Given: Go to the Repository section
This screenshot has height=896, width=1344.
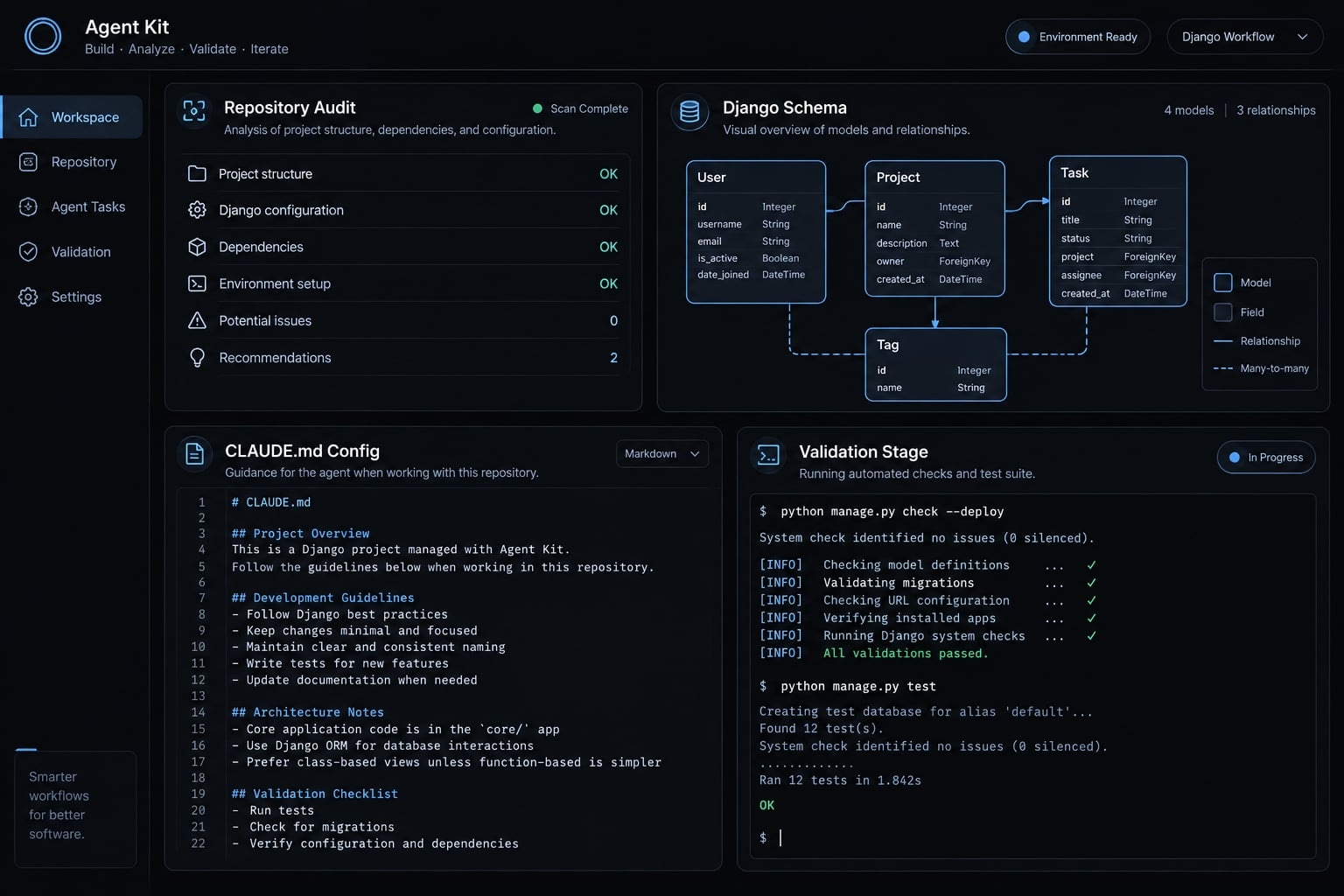Looking at the screenshot, I should click(x=72, y=162).
